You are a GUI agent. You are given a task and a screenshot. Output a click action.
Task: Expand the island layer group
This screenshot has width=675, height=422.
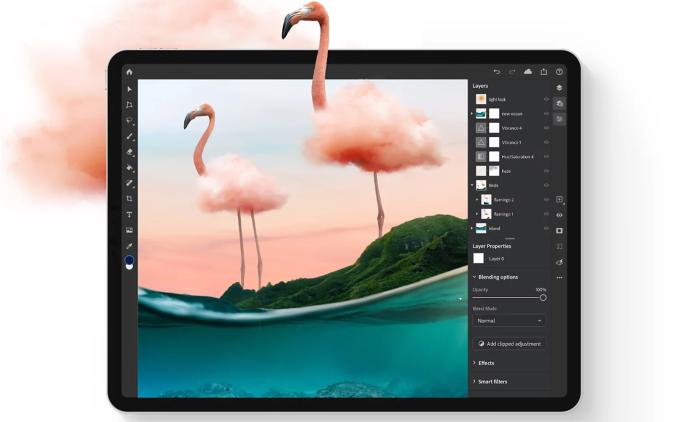pos(472,228)
